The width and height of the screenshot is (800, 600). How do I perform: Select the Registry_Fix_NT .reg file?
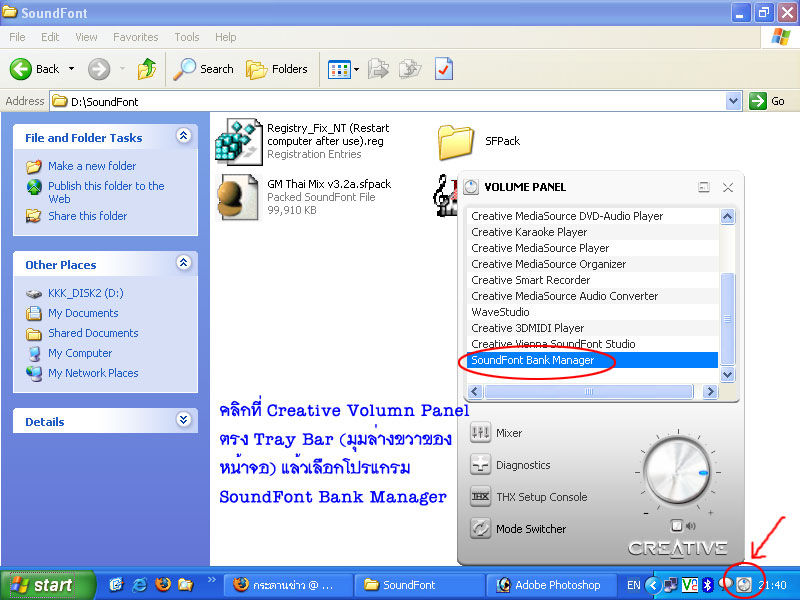(303, 141)
